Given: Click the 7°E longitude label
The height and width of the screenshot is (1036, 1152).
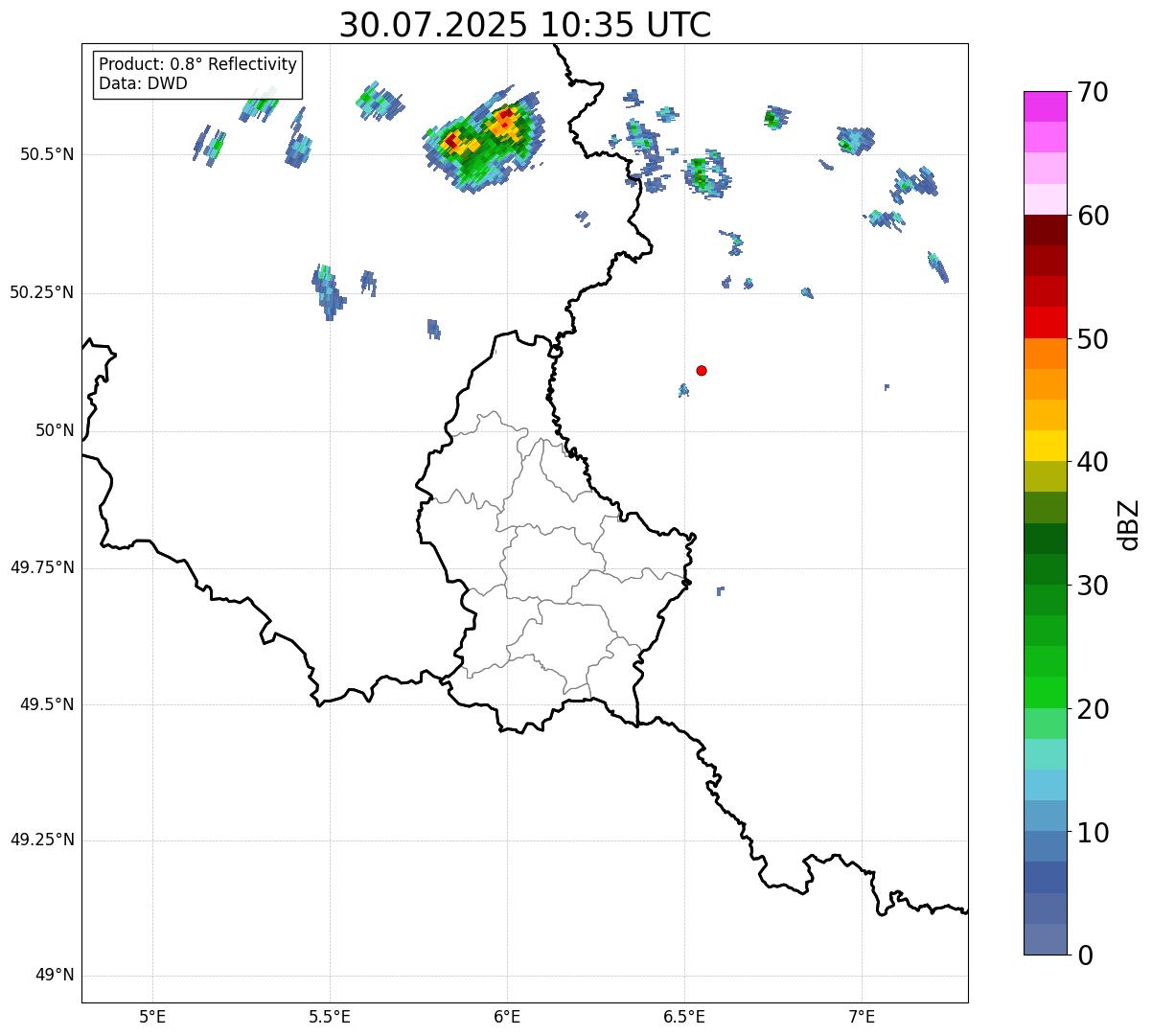Looking at the screenshot, I should tap(862, 1016).
